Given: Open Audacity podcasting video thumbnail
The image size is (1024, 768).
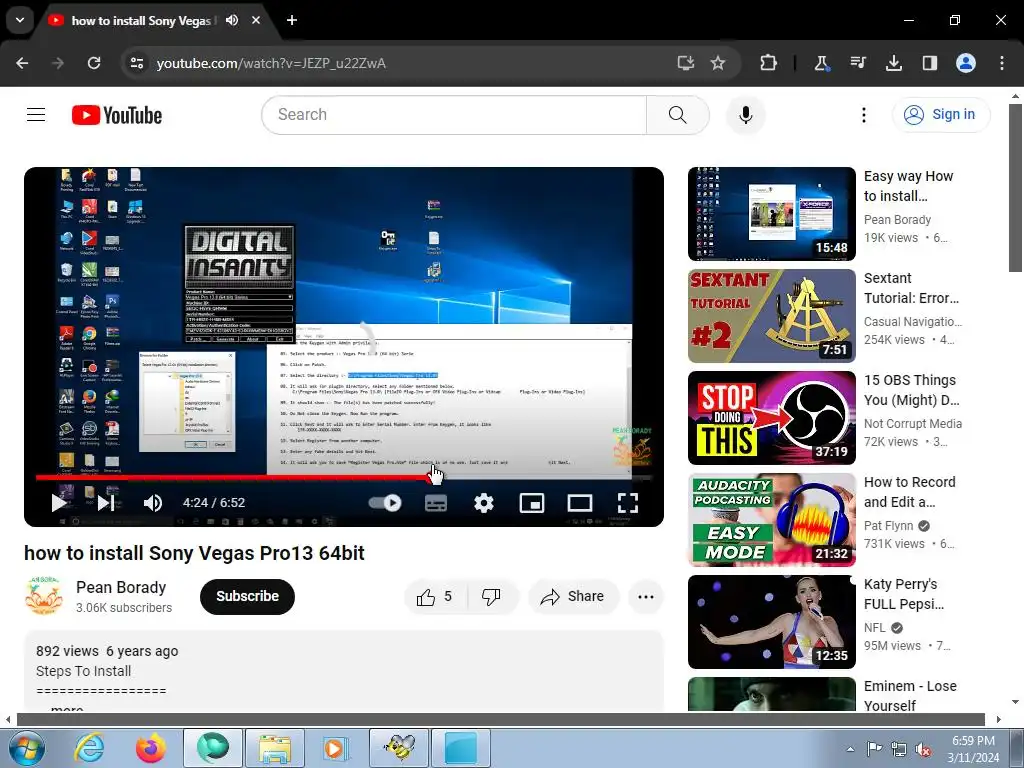Looking at the screenshot, I should tap(771, 519).
